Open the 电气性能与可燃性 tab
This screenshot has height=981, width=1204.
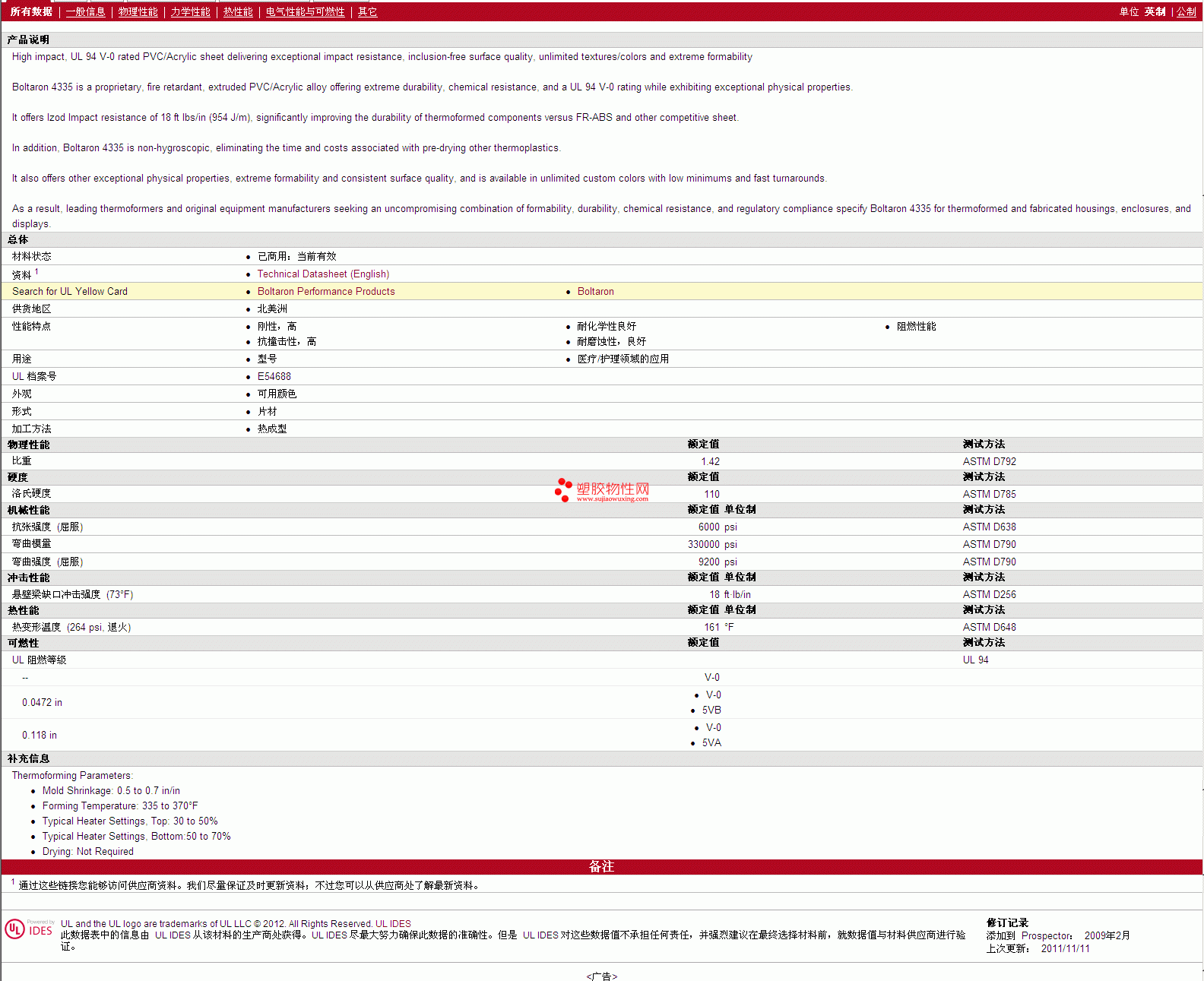coord(305,12)
